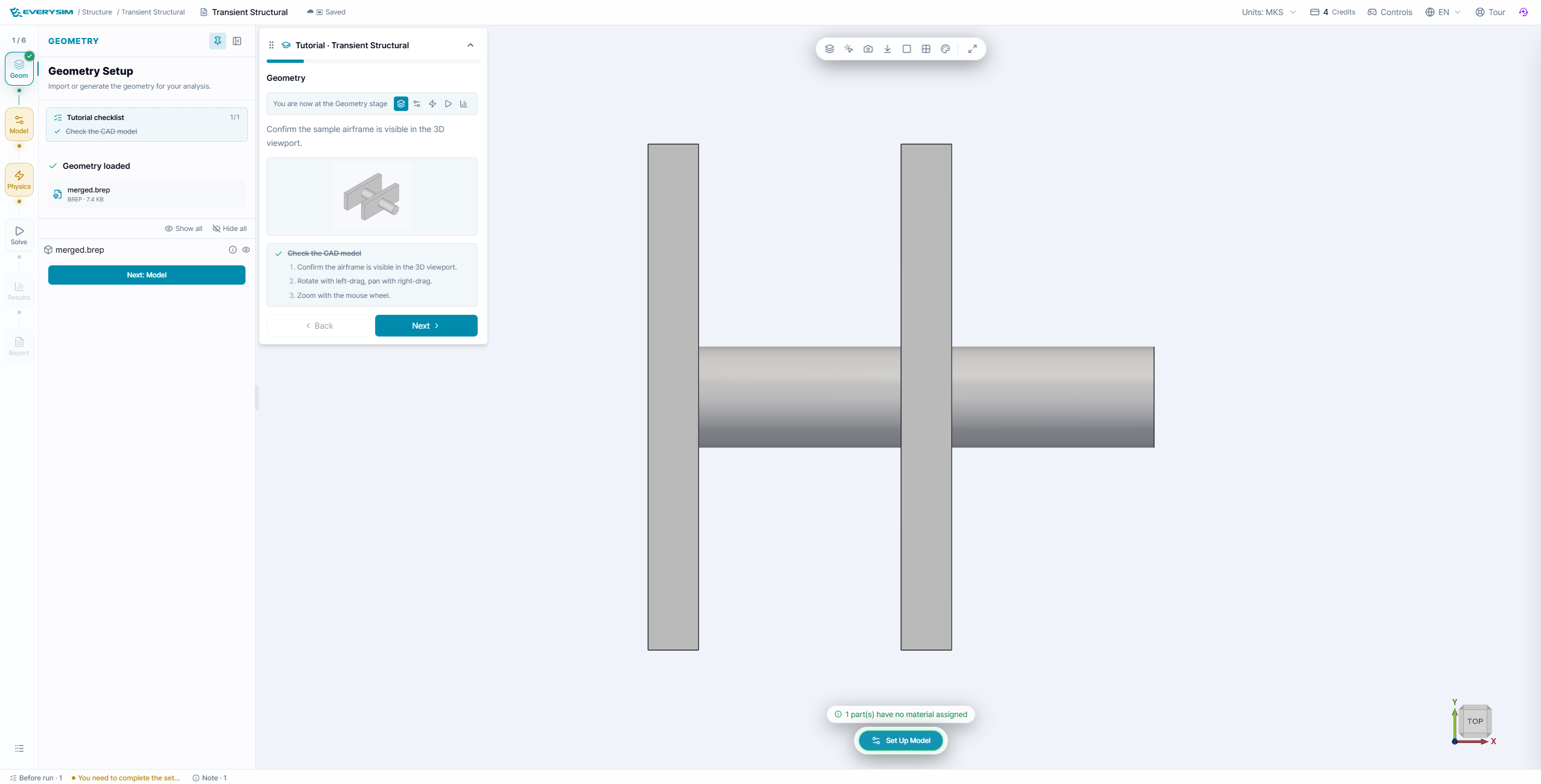Screen dimensions: 1541x784
Task: Click the download arrow icon in viewport toolbar
Action: pos(887,49)
